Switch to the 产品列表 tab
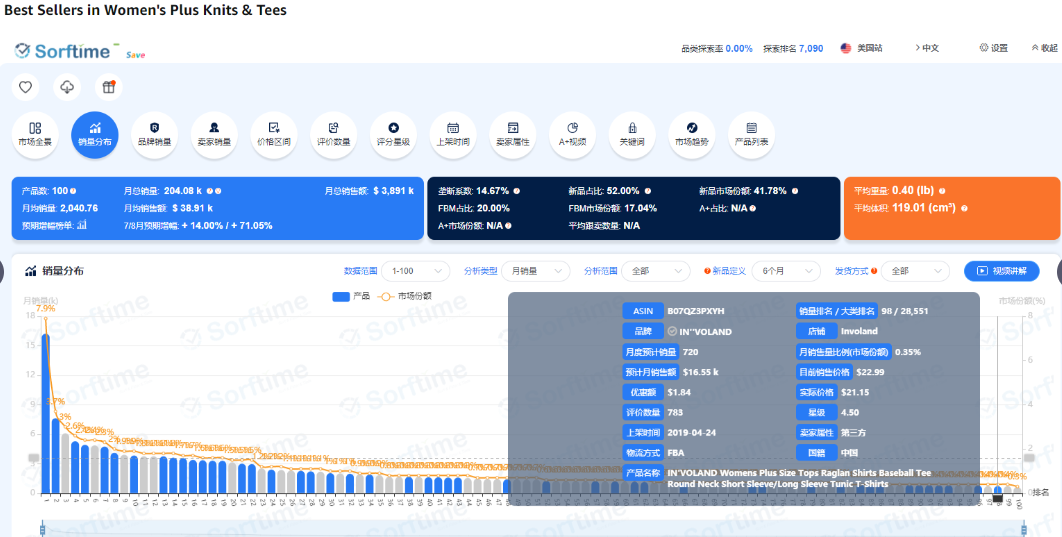 751,135
